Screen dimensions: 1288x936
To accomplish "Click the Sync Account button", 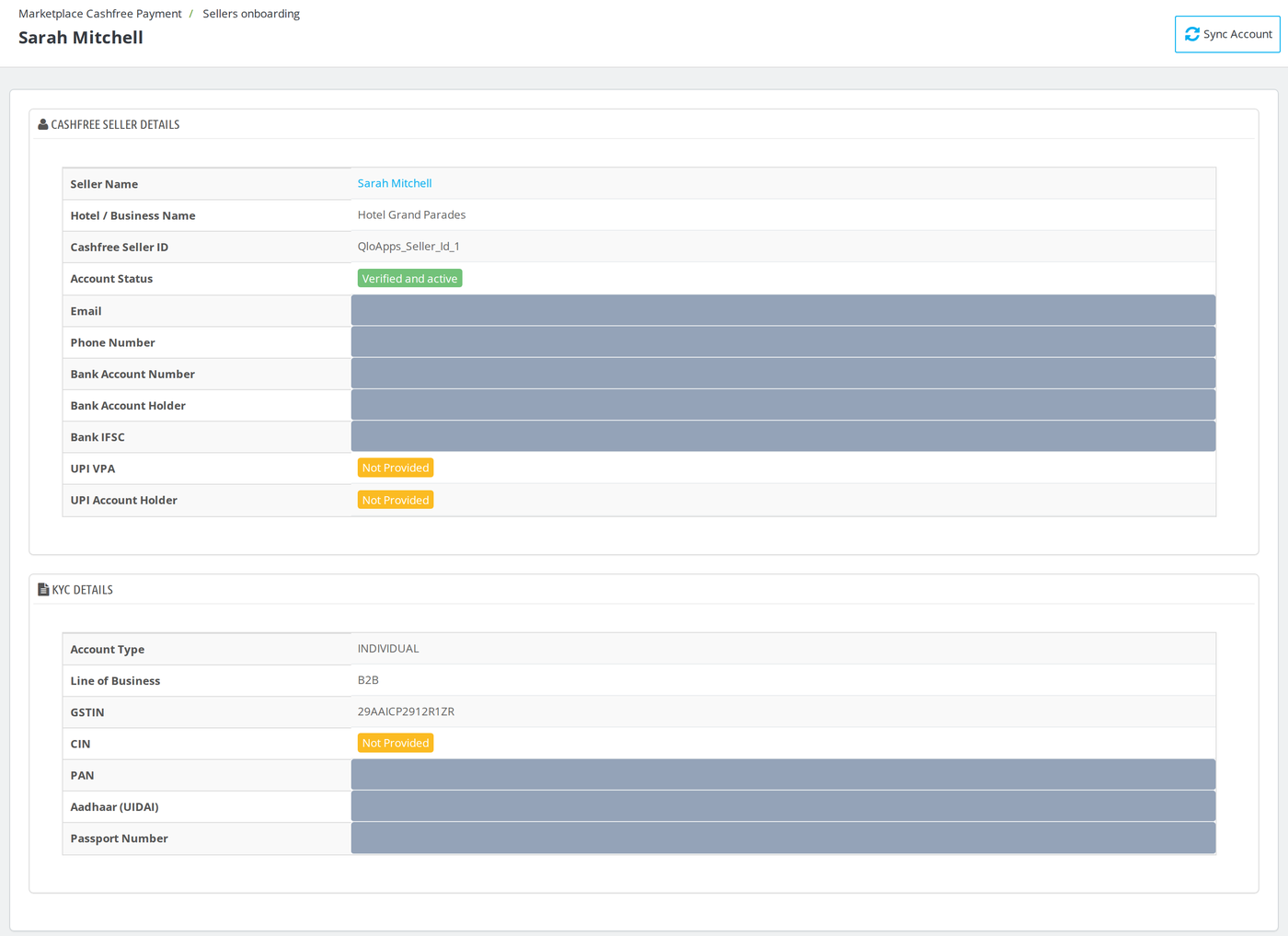I will [x=1227, y=34].
